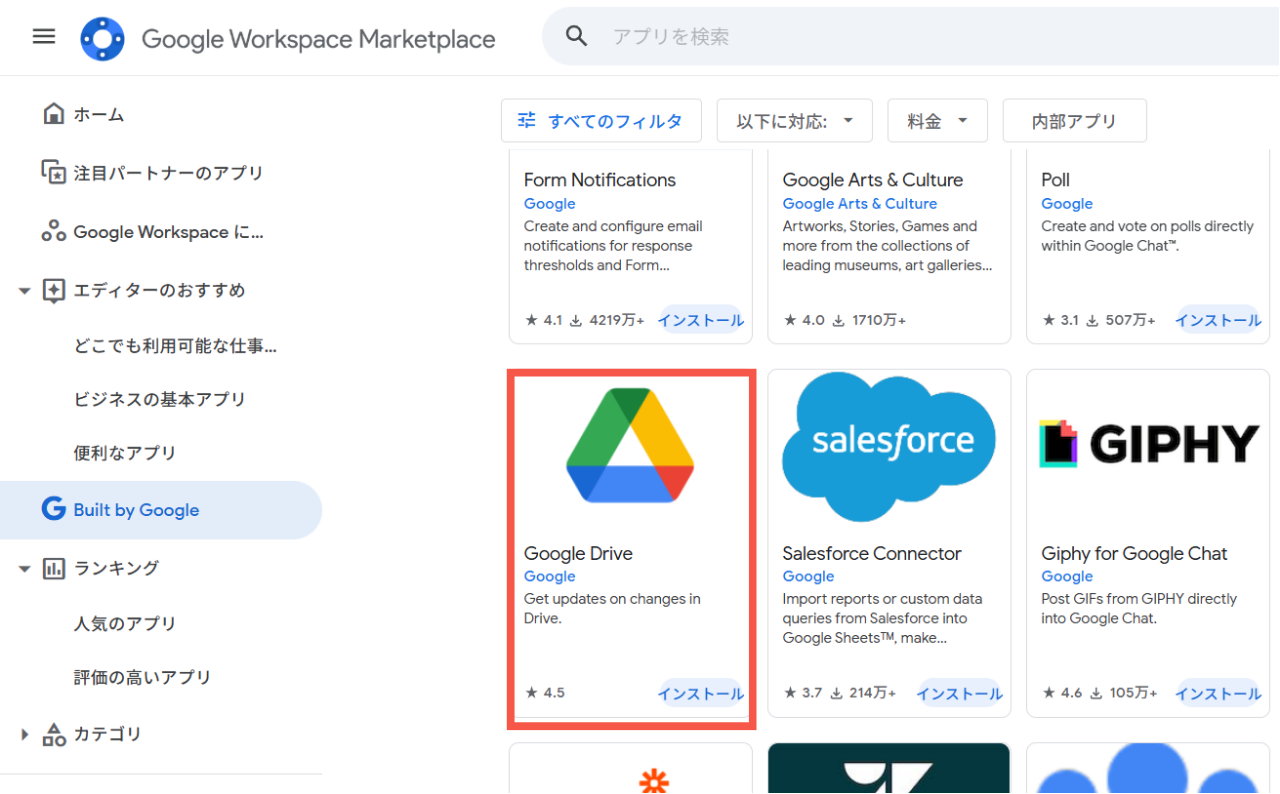This screenshot has width=1280, height=794.
Task: Install the Salesforce Connector app
Action: point(959,693)
